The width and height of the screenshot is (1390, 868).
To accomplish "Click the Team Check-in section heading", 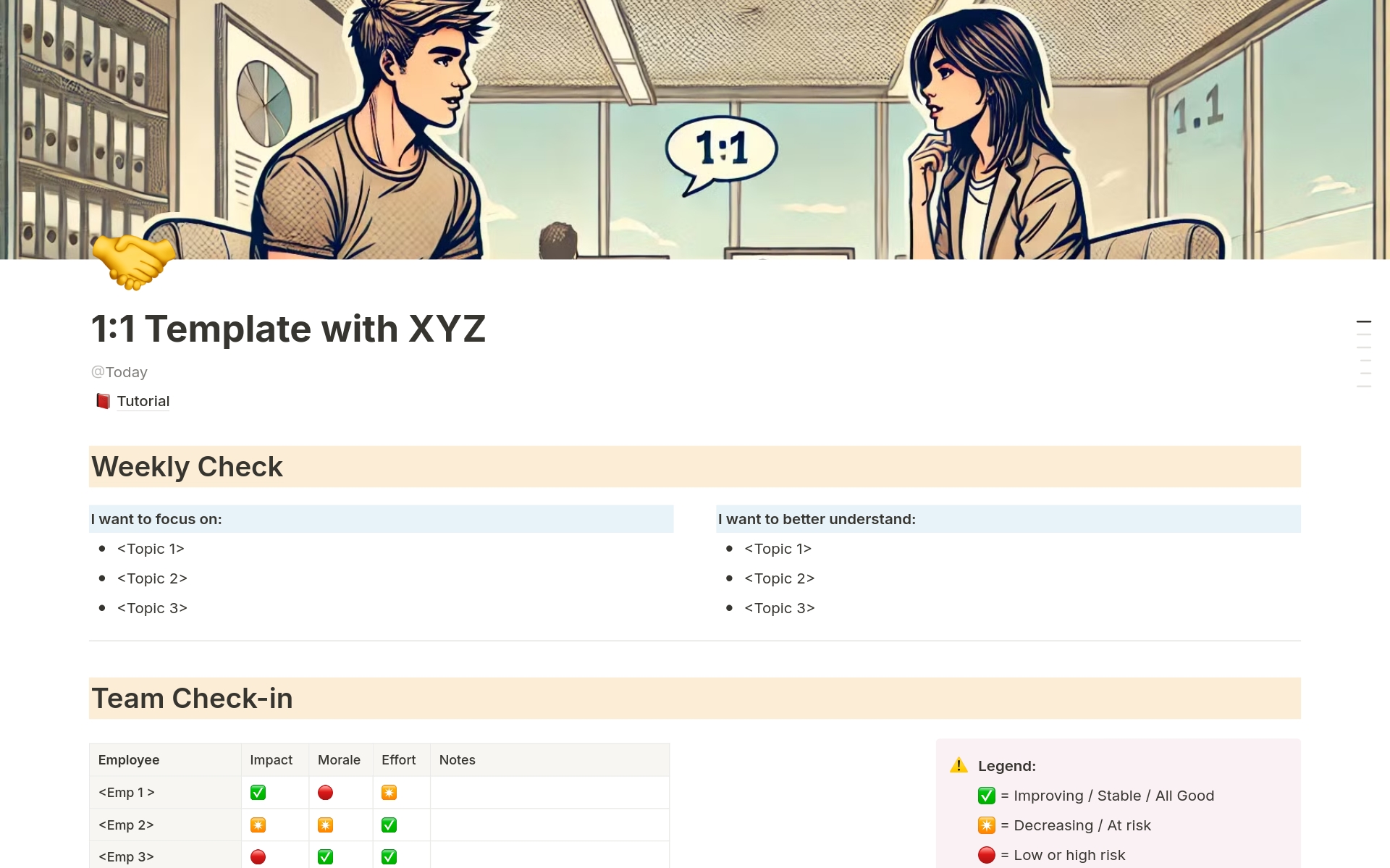I will [192, 698].
